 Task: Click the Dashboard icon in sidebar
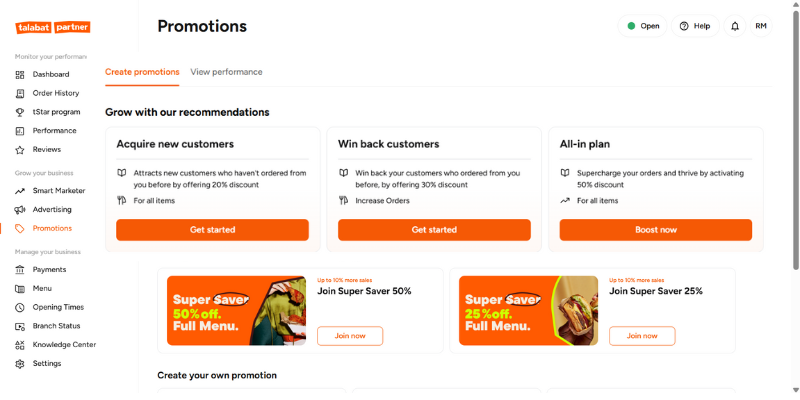[20, 75]
